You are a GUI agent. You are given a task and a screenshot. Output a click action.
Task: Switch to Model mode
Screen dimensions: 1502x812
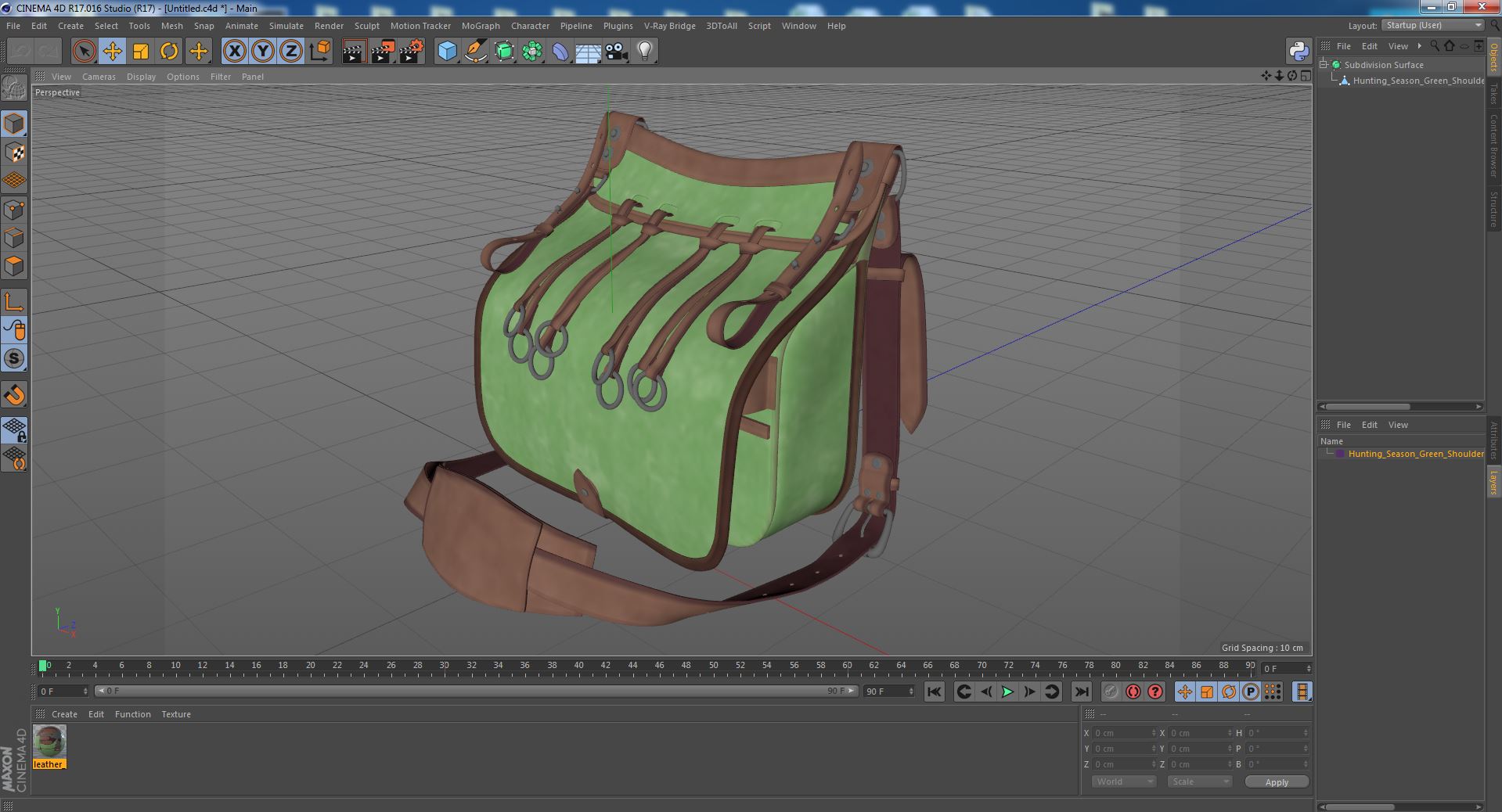pos(14,124)
